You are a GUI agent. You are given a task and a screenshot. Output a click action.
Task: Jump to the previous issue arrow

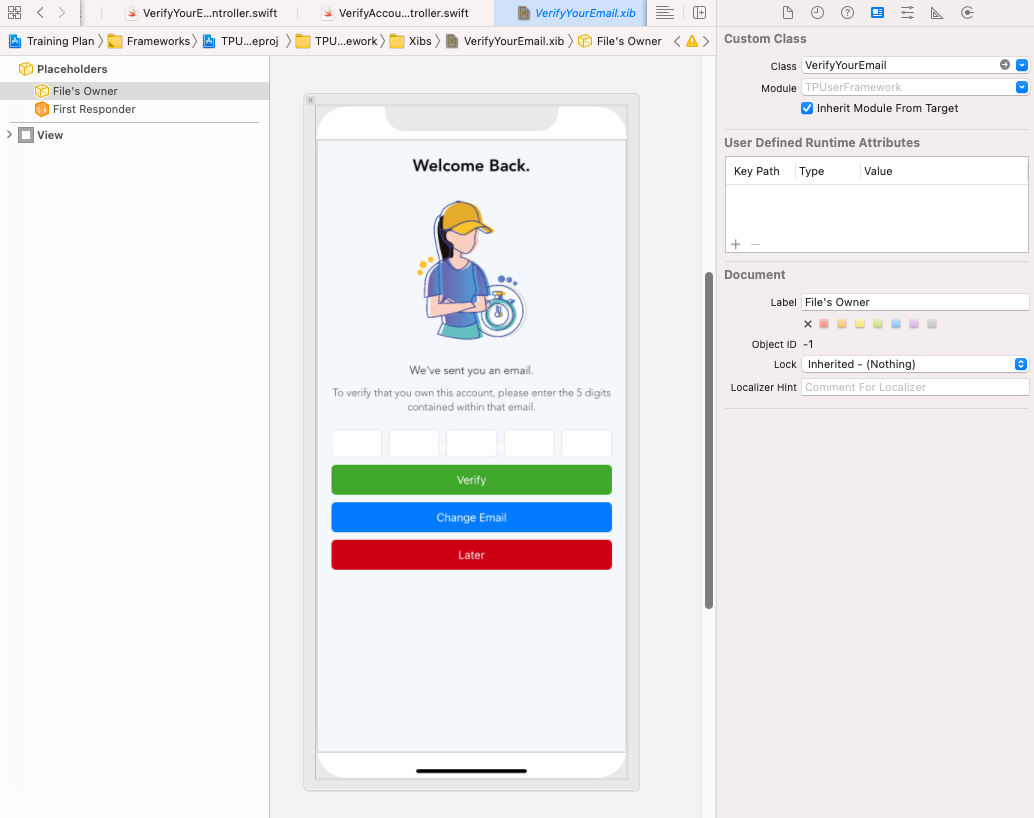(x=677, y=41)
